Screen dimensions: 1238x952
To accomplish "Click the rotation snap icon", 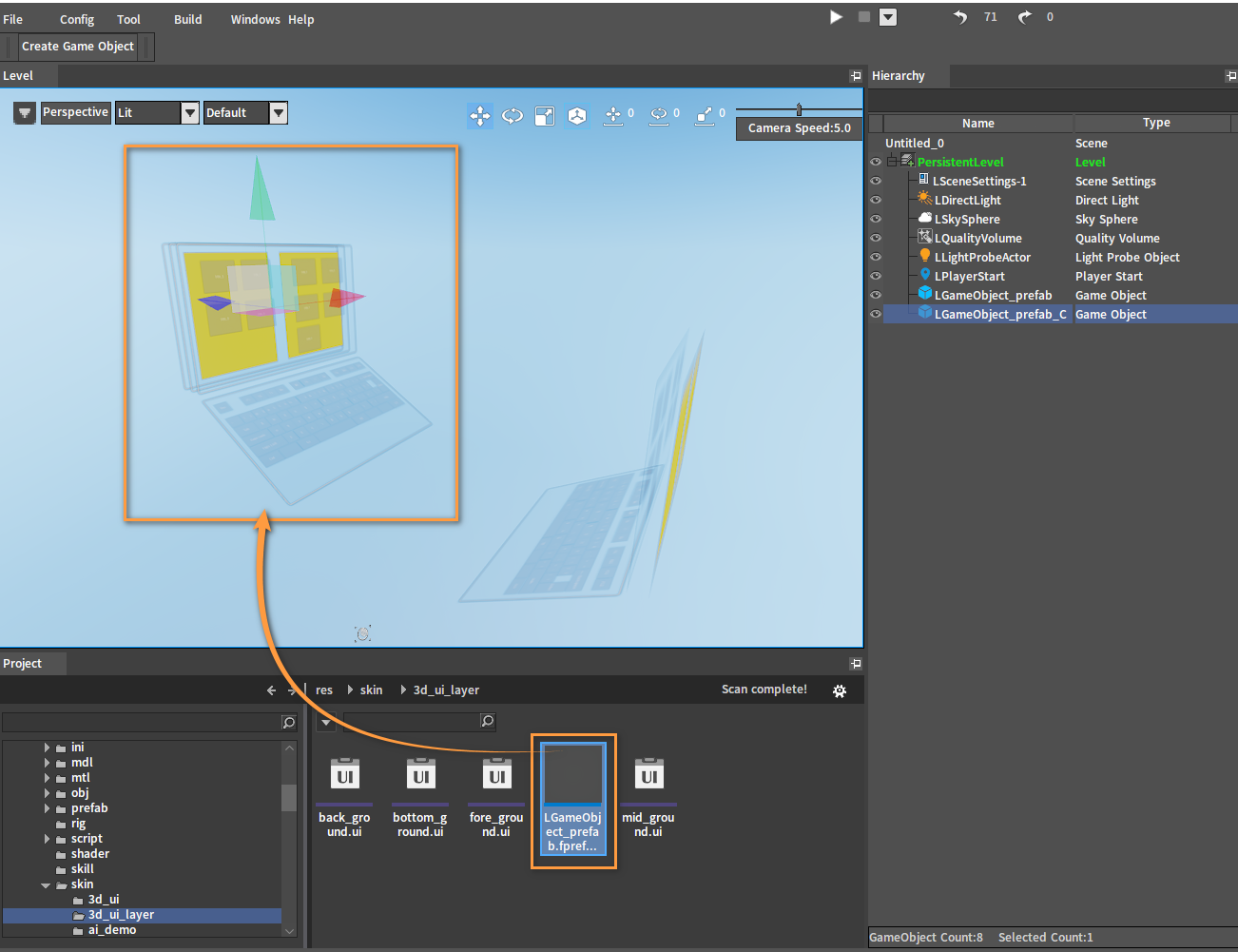I will pos(659,116).
